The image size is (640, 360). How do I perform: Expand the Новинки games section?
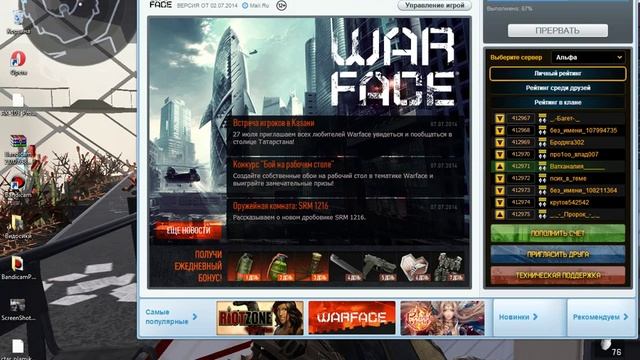(518, 317)
